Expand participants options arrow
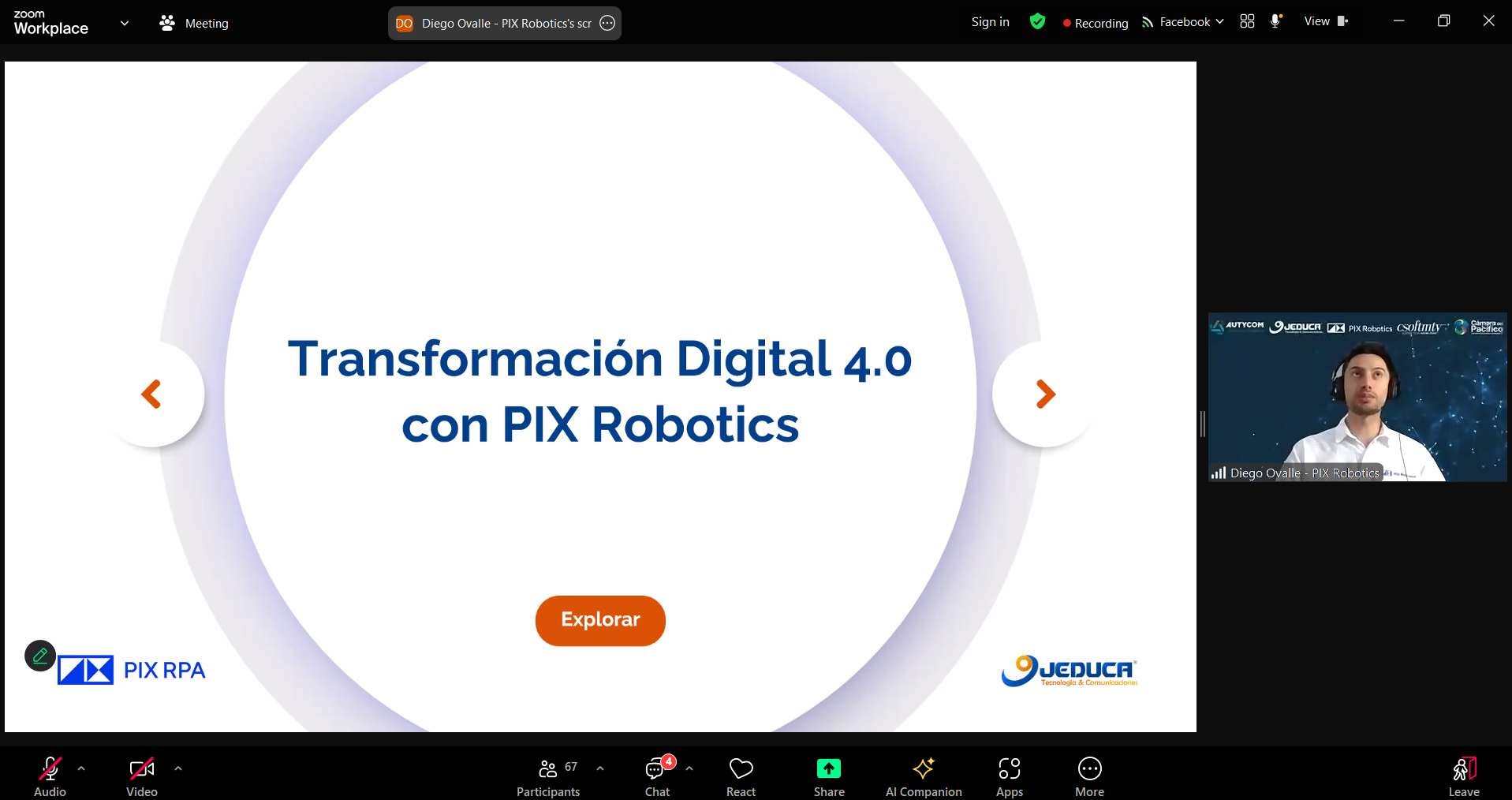The image size is (1512, 800). click(x=600, y=768)
